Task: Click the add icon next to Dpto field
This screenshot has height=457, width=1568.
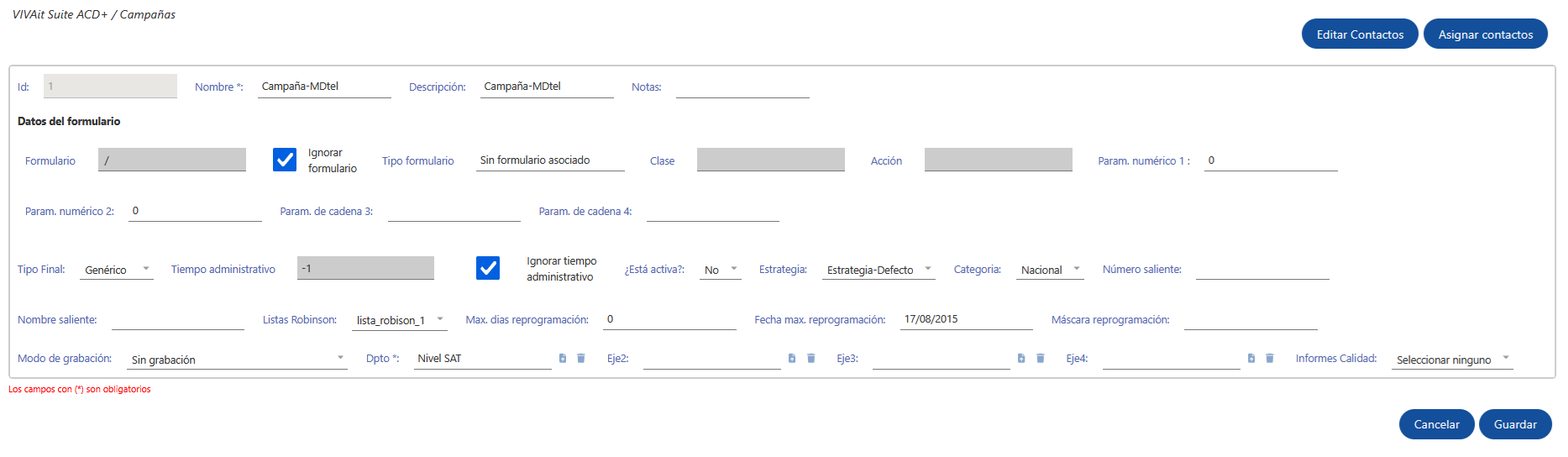Action: (563, 359)
